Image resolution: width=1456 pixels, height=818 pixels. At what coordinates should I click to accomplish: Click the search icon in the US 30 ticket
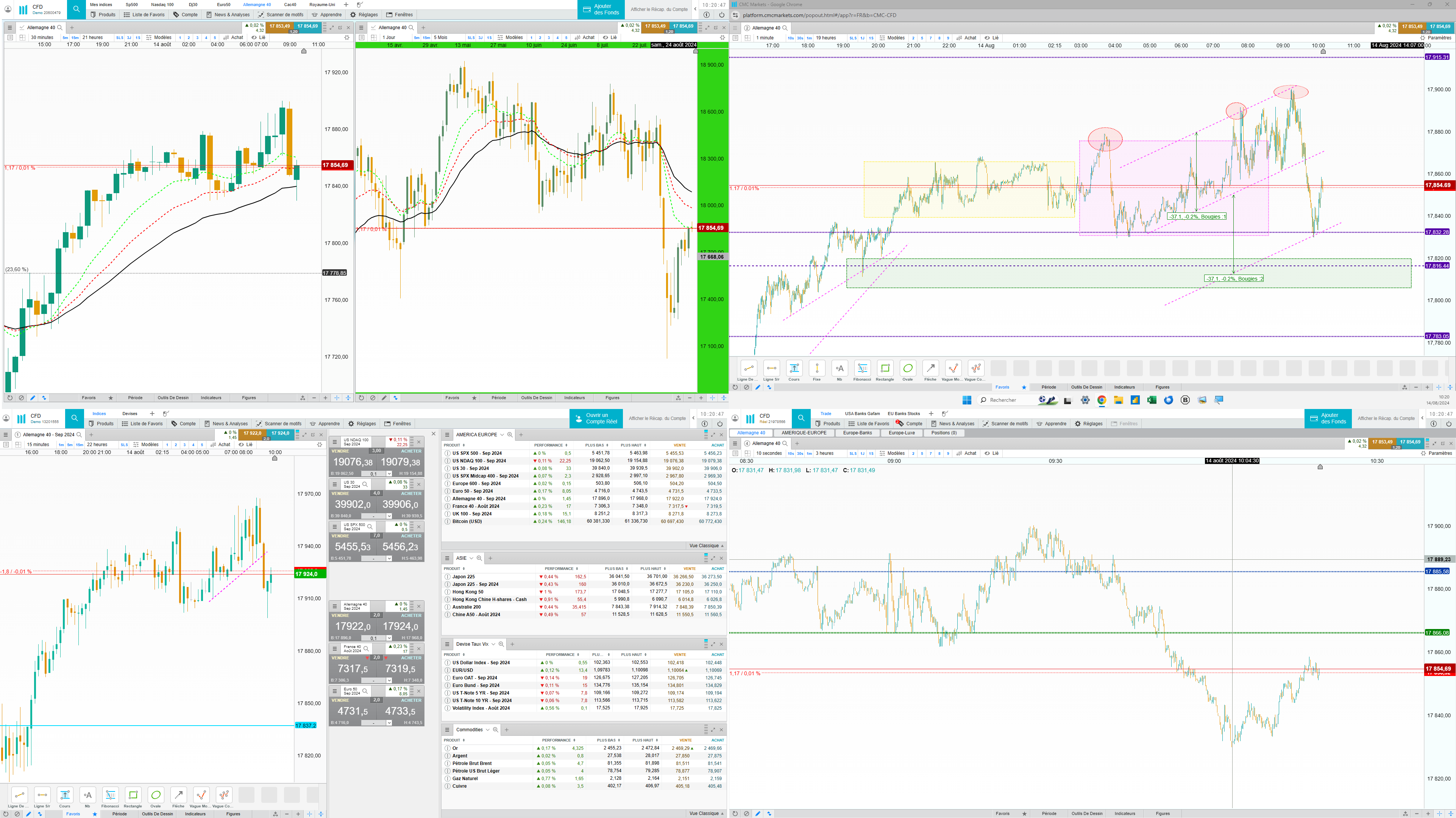(365, 484)
